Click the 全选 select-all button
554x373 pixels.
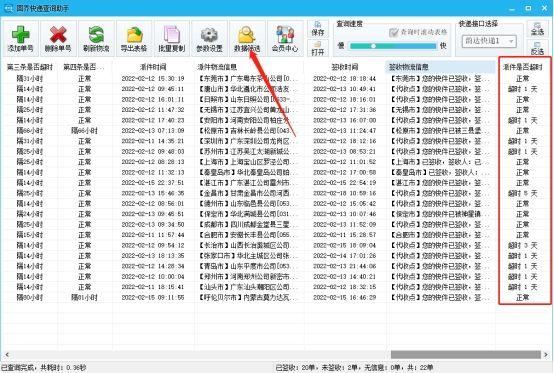tap(537, 29)
